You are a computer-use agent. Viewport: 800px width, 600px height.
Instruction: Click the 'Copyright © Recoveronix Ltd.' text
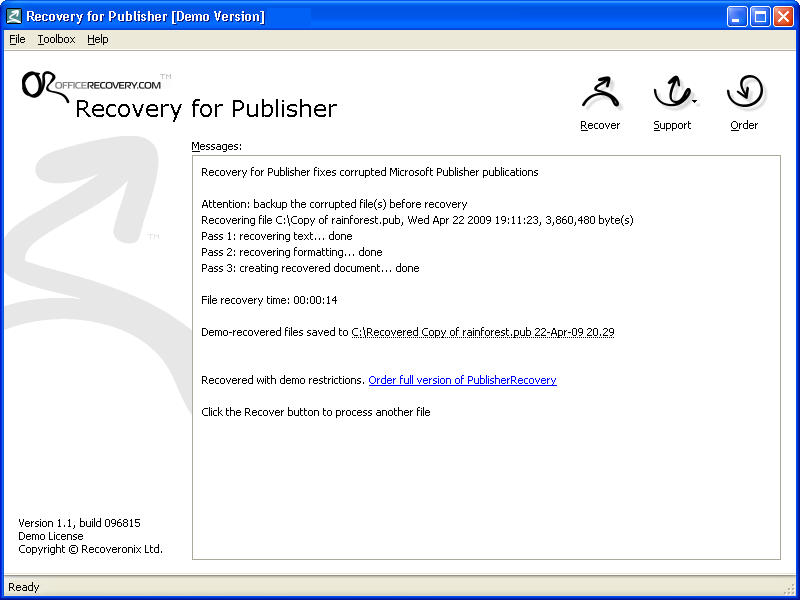click(90, 549)
